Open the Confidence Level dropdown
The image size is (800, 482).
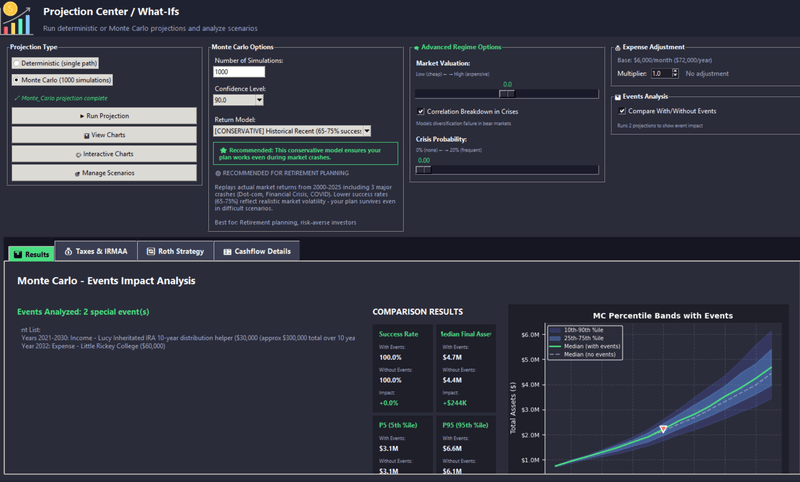pos(259,100)
